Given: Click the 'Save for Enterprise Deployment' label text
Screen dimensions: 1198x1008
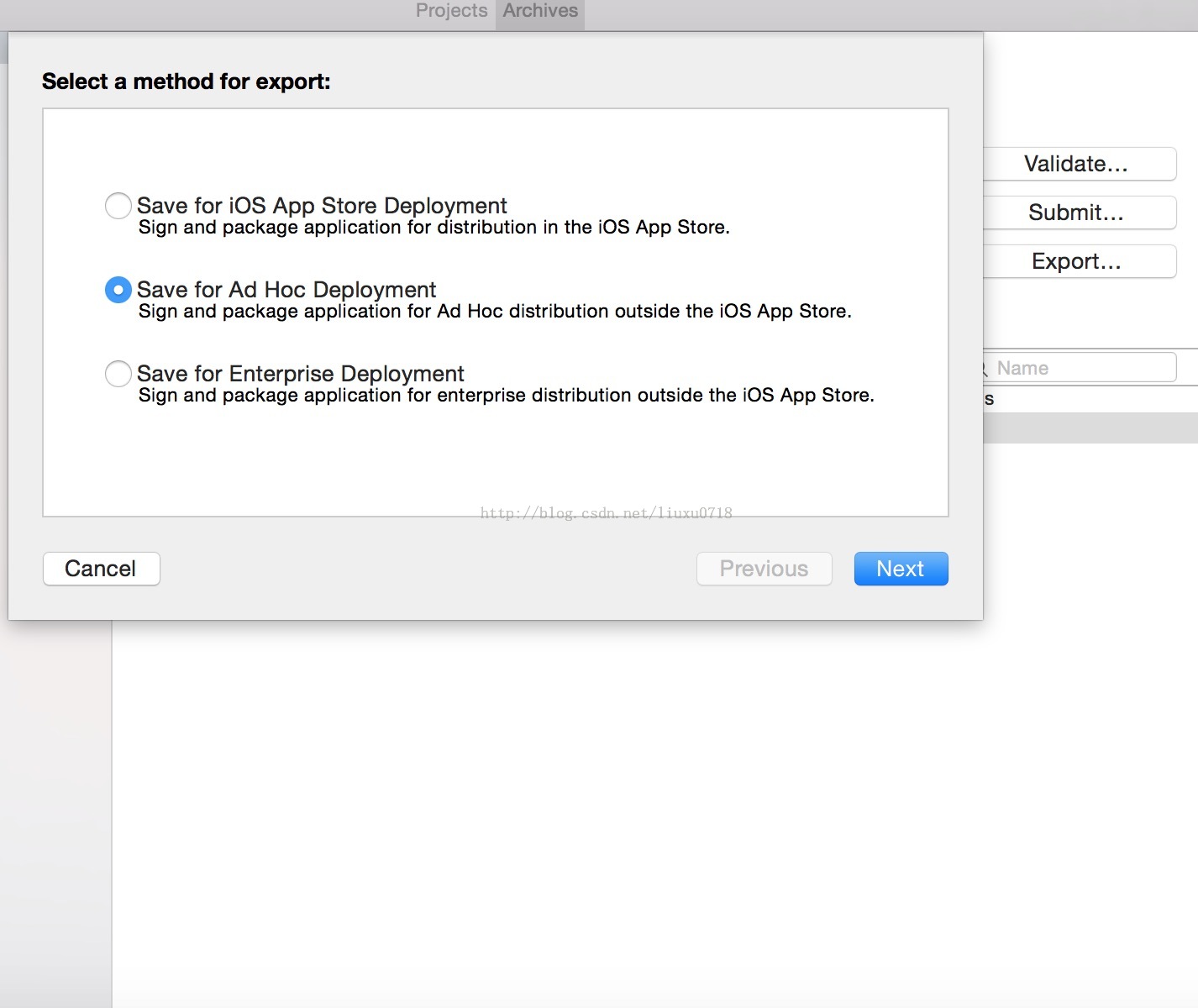Looking at the screenshot, I should pos(301,374).
